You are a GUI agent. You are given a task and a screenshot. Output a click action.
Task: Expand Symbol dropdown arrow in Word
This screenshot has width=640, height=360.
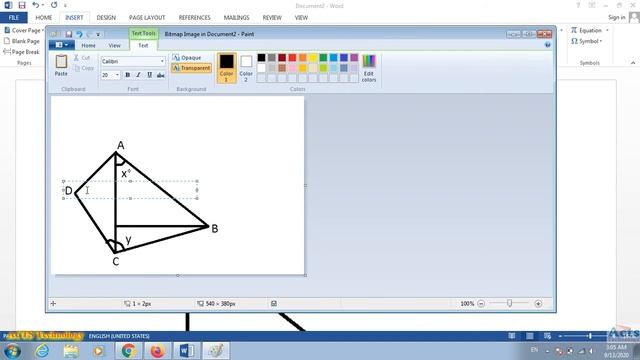coord(601,41)
